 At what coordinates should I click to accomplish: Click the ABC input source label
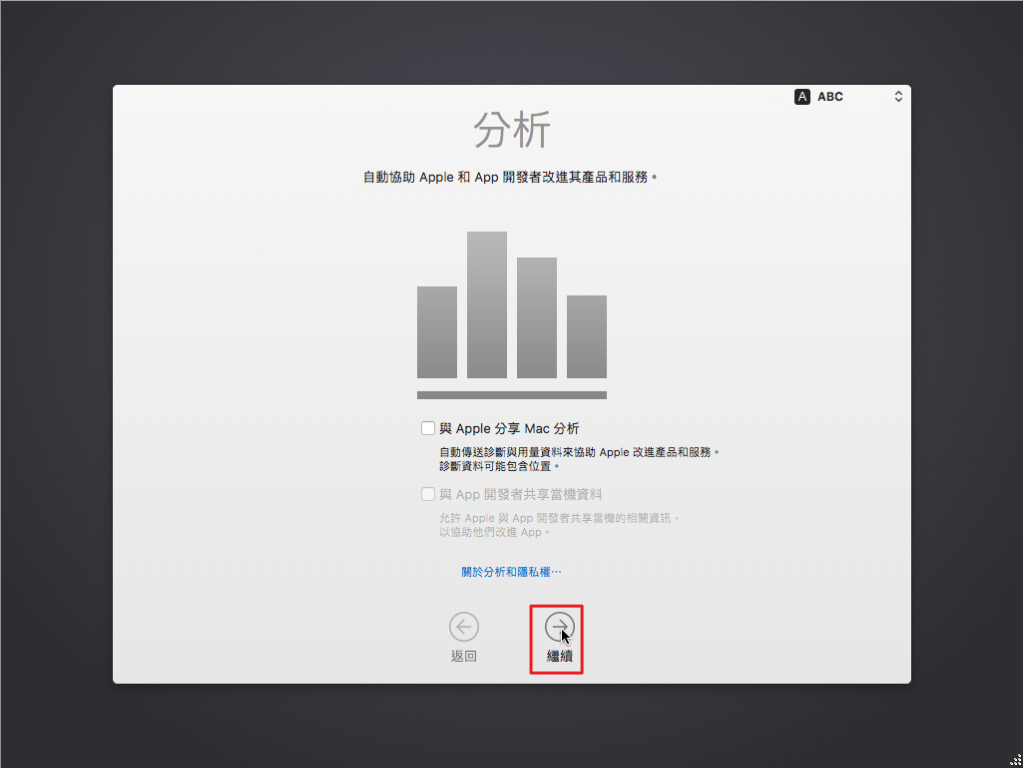click(x=830, y=97)
